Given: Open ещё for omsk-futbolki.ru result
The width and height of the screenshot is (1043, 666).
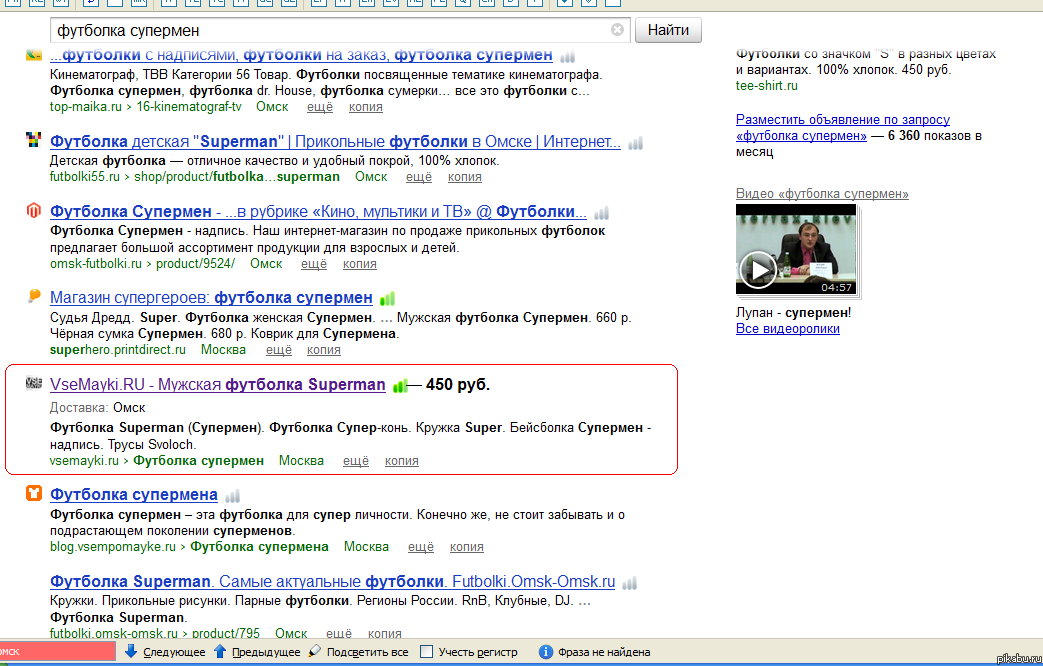Looking at the screenshot, I should 314,264.
